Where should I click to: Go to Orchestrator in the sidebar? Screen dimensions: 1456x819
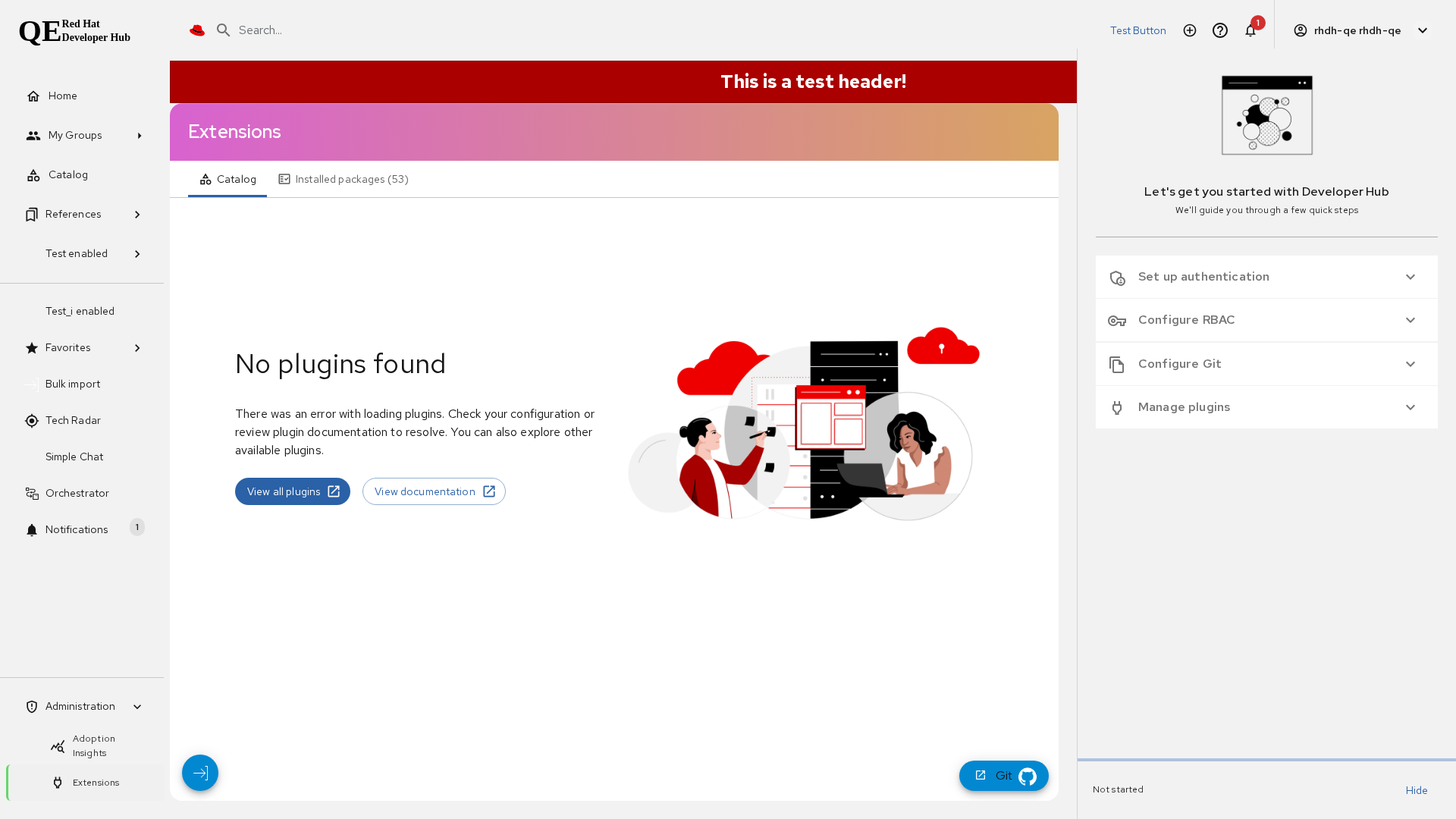pos(77,494)
